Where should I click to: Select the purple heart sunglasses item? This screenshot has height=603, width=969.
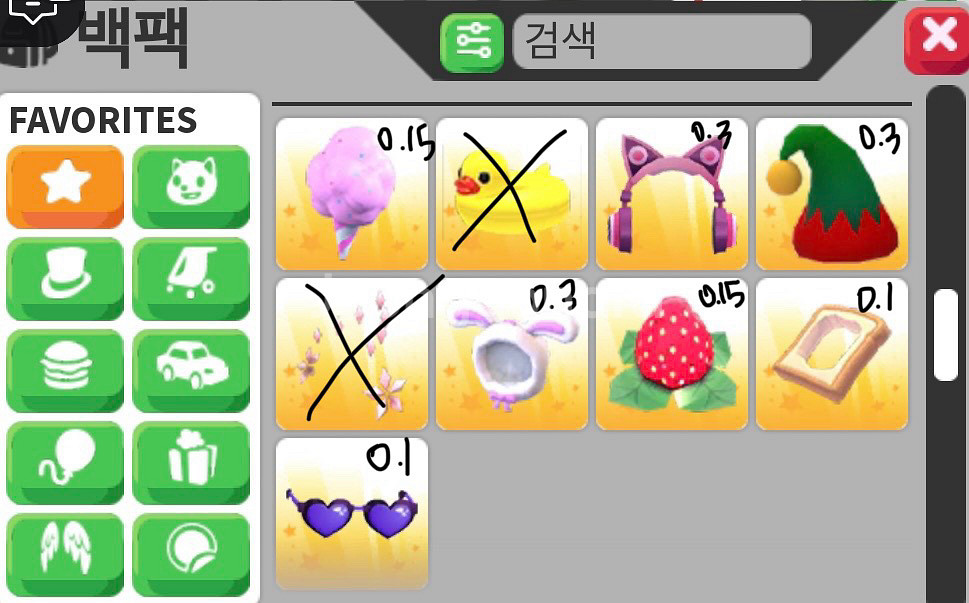point(352,514)
